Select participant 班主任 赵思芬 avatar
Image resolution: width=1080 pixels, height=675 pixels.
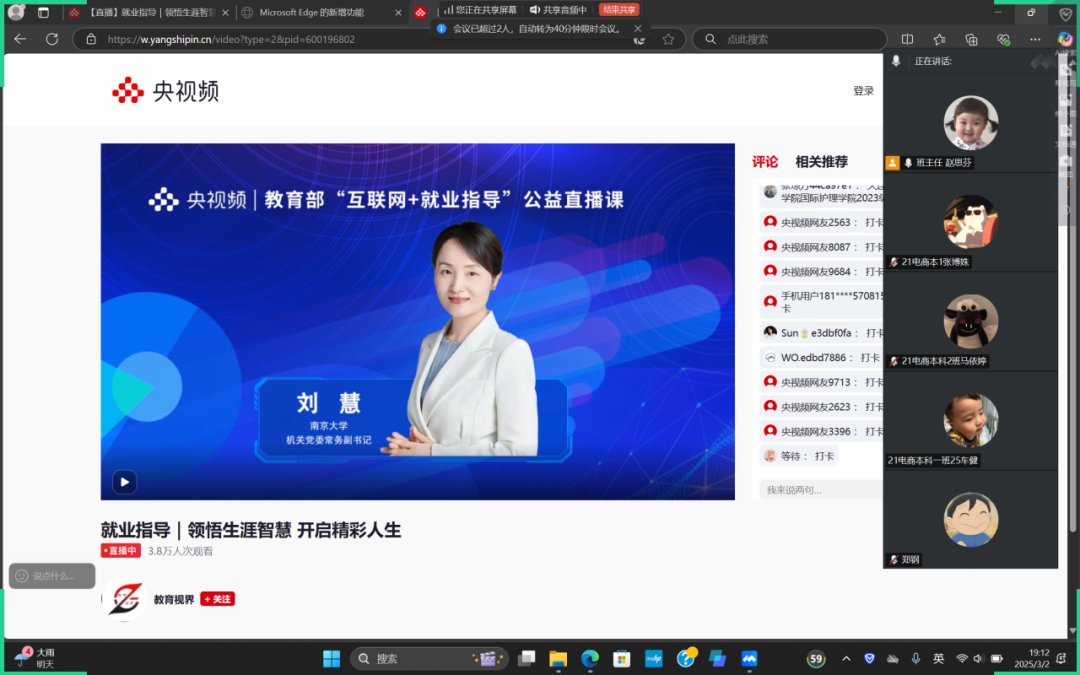[x=970, y=123]
